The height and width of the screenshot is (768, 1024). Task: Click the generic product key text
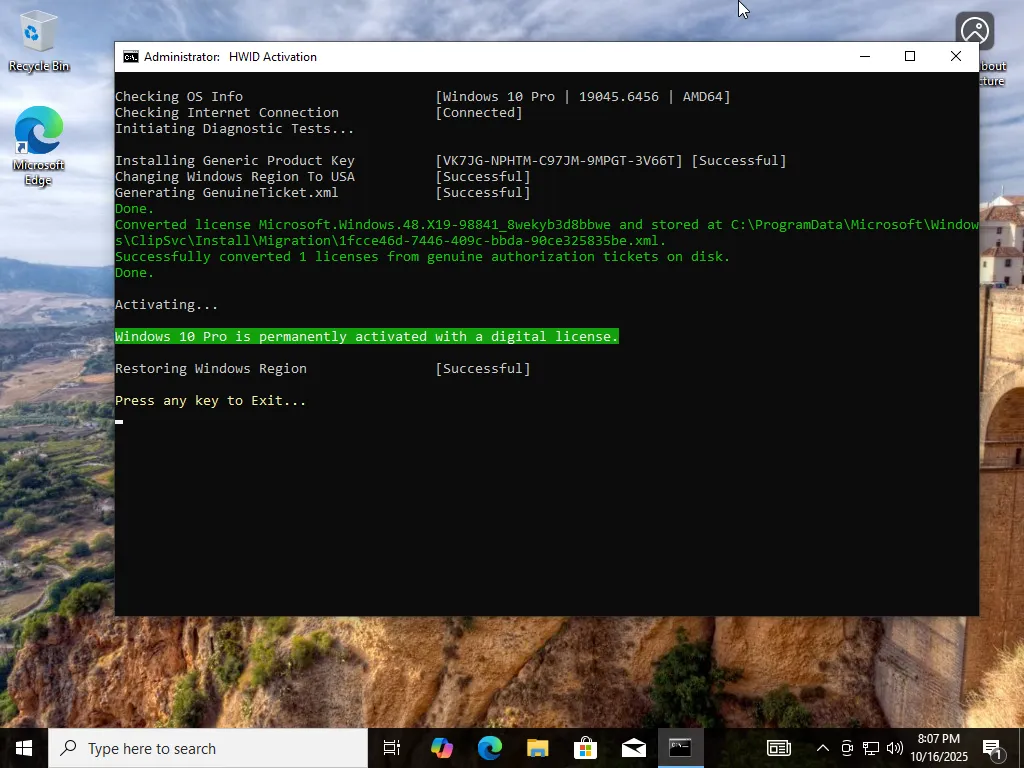(x=559, y=161)
